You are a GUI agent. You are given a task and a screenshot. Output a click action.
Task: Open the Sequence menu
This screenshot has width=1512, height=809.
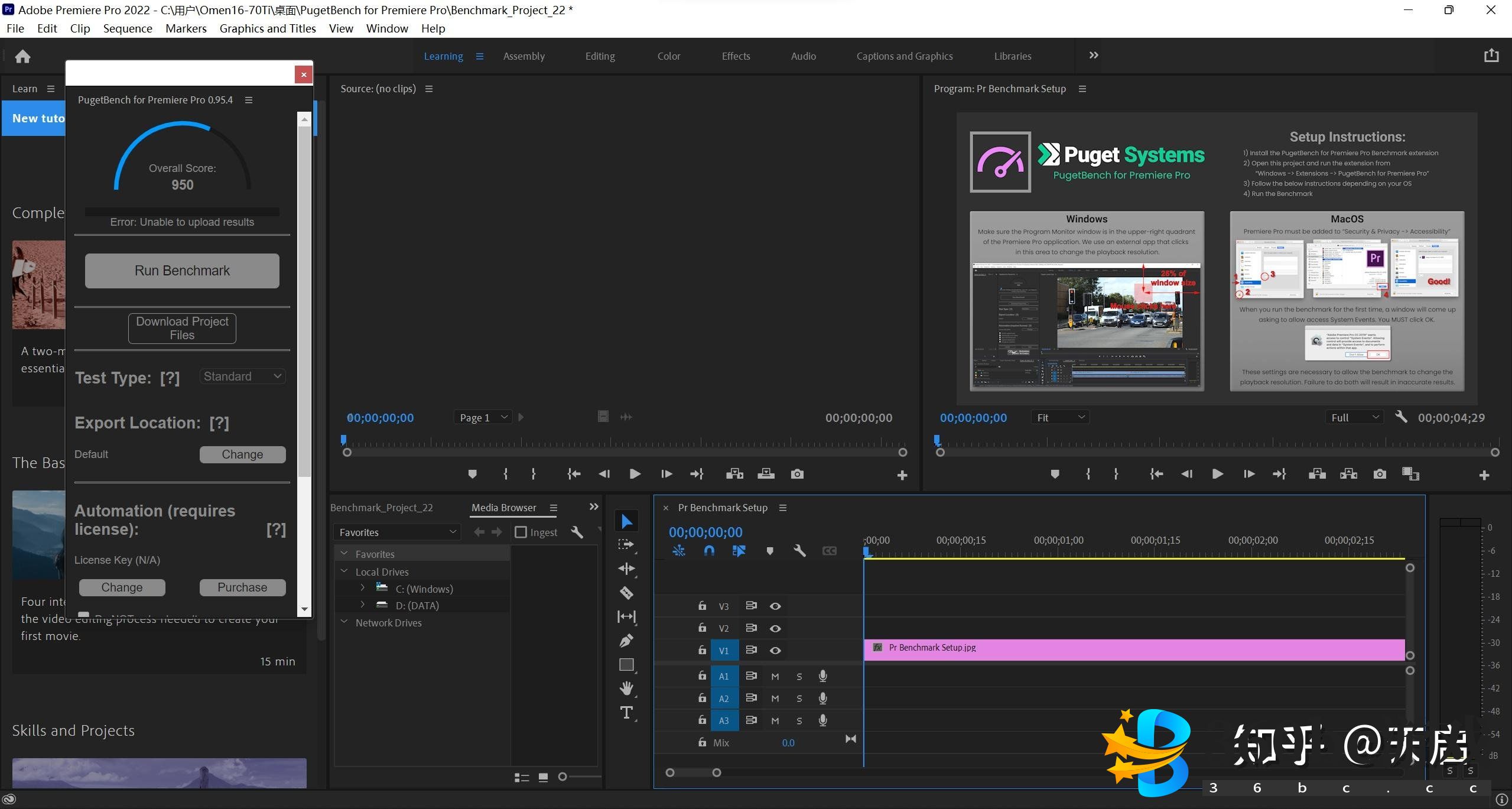(128, 28)
